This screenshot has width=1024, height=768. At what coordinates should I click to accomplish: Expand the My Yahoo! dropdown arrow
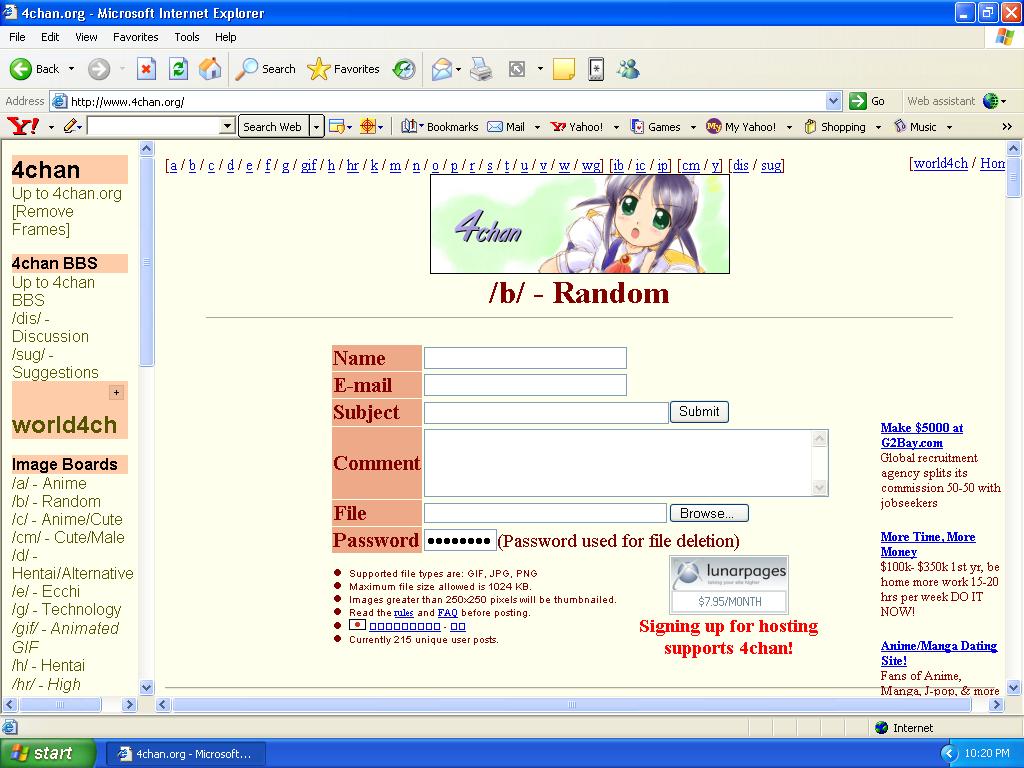788,127
